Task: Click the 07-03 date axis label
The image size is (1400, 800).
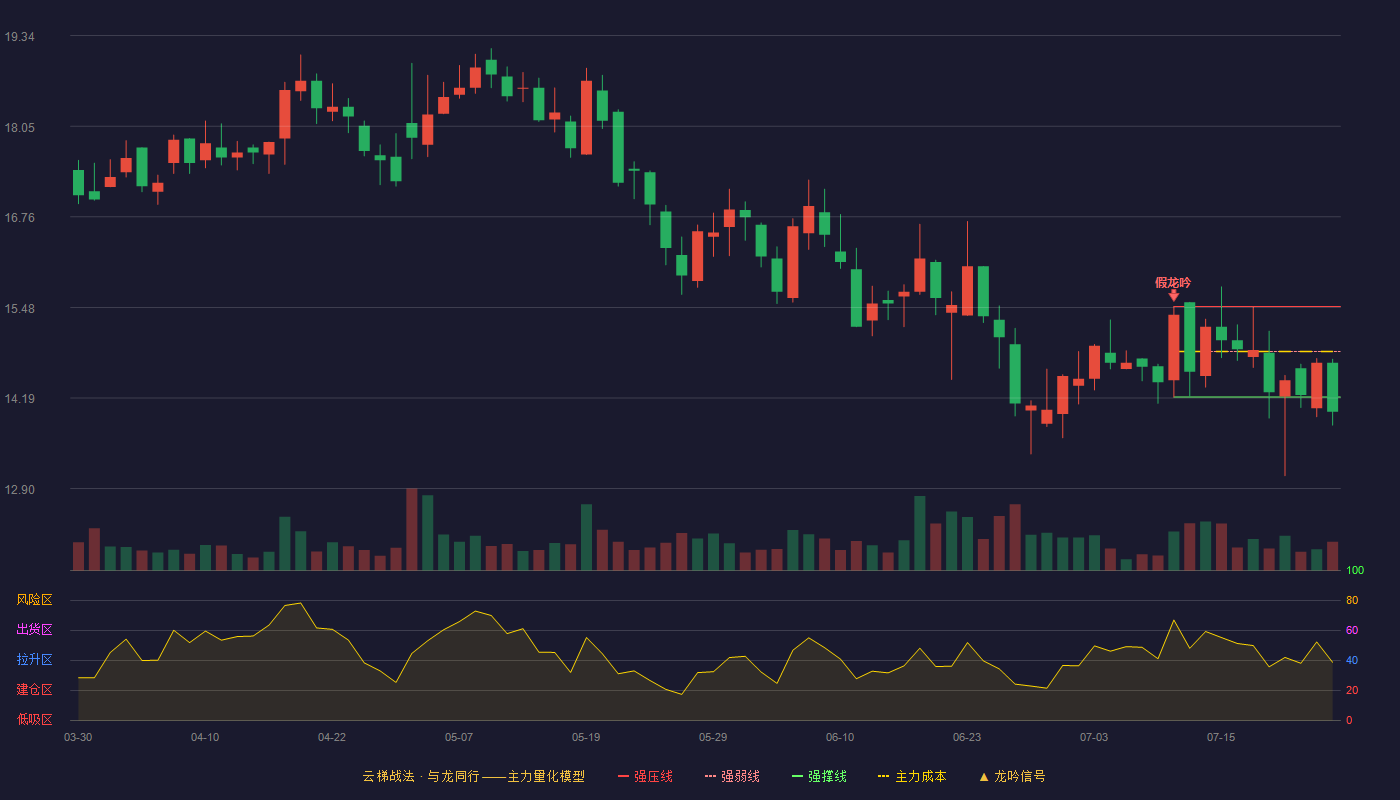Action: point(1094,737)
